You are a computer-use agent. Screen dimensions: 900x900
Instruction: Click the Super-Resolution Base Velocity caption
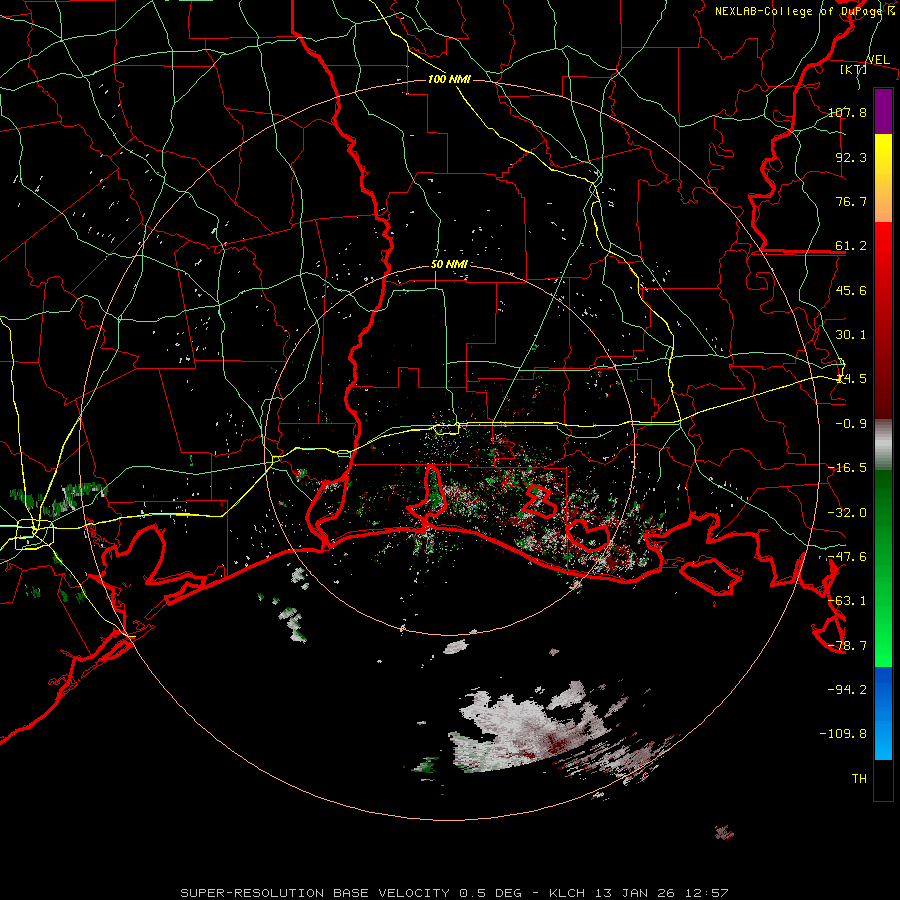coord(454,893)
